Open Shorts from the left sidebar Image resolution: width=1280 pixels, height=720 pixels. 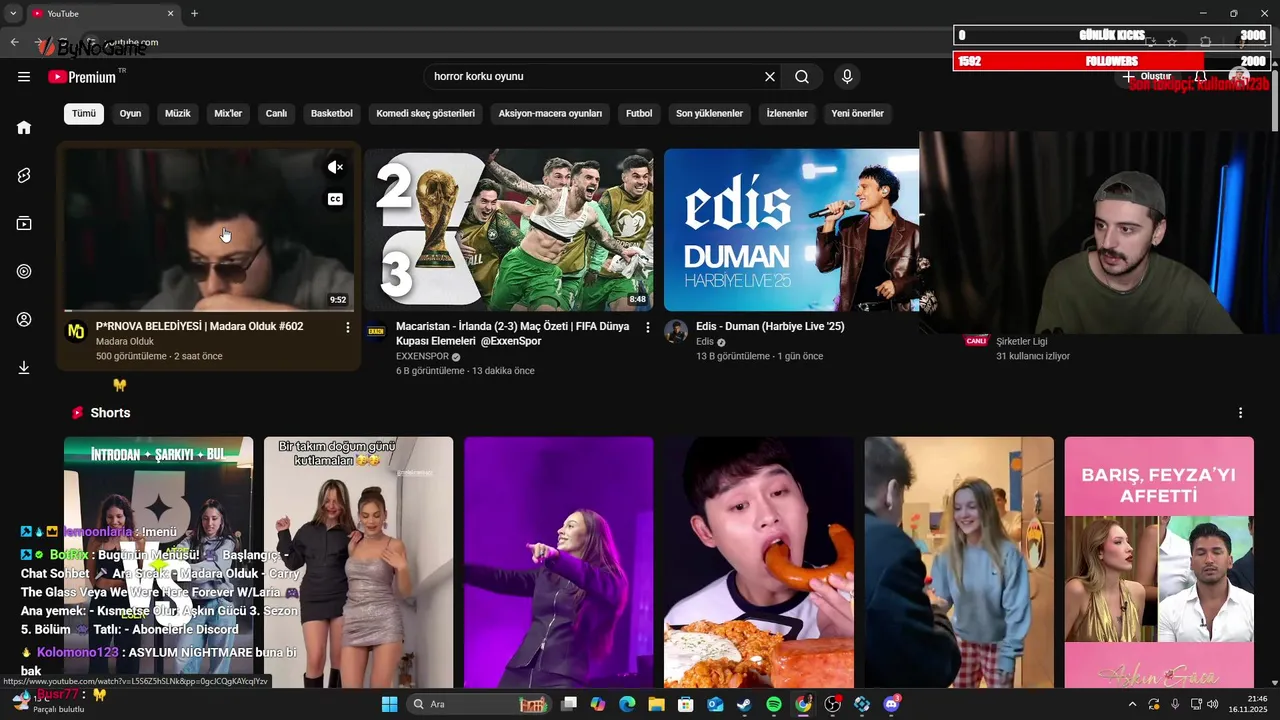coord(24,175)
